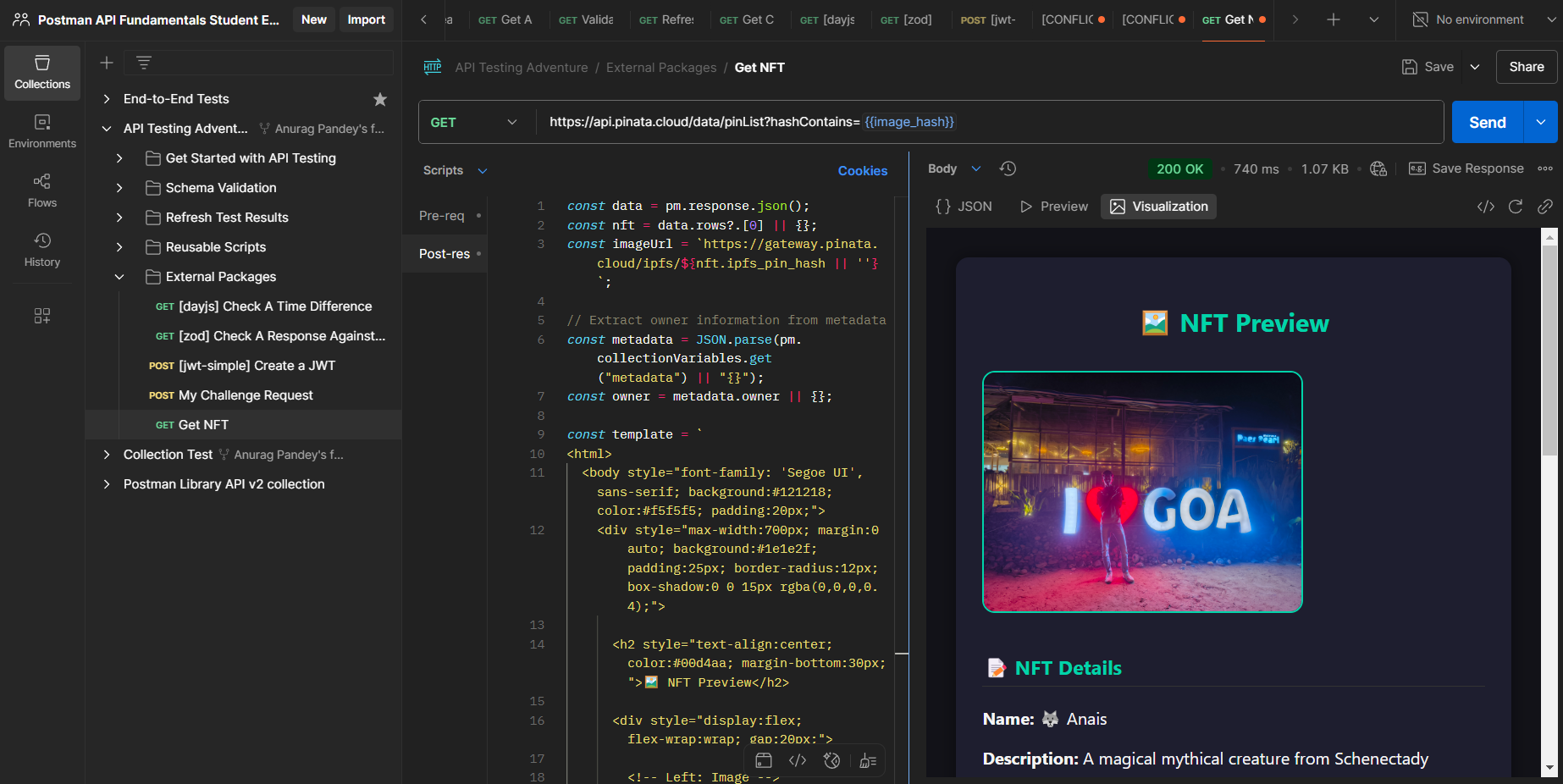Expand the Postman Library API v2 collection
Image resolution: width=1563 pixels, height=784 pixels.
coord(107,484)
